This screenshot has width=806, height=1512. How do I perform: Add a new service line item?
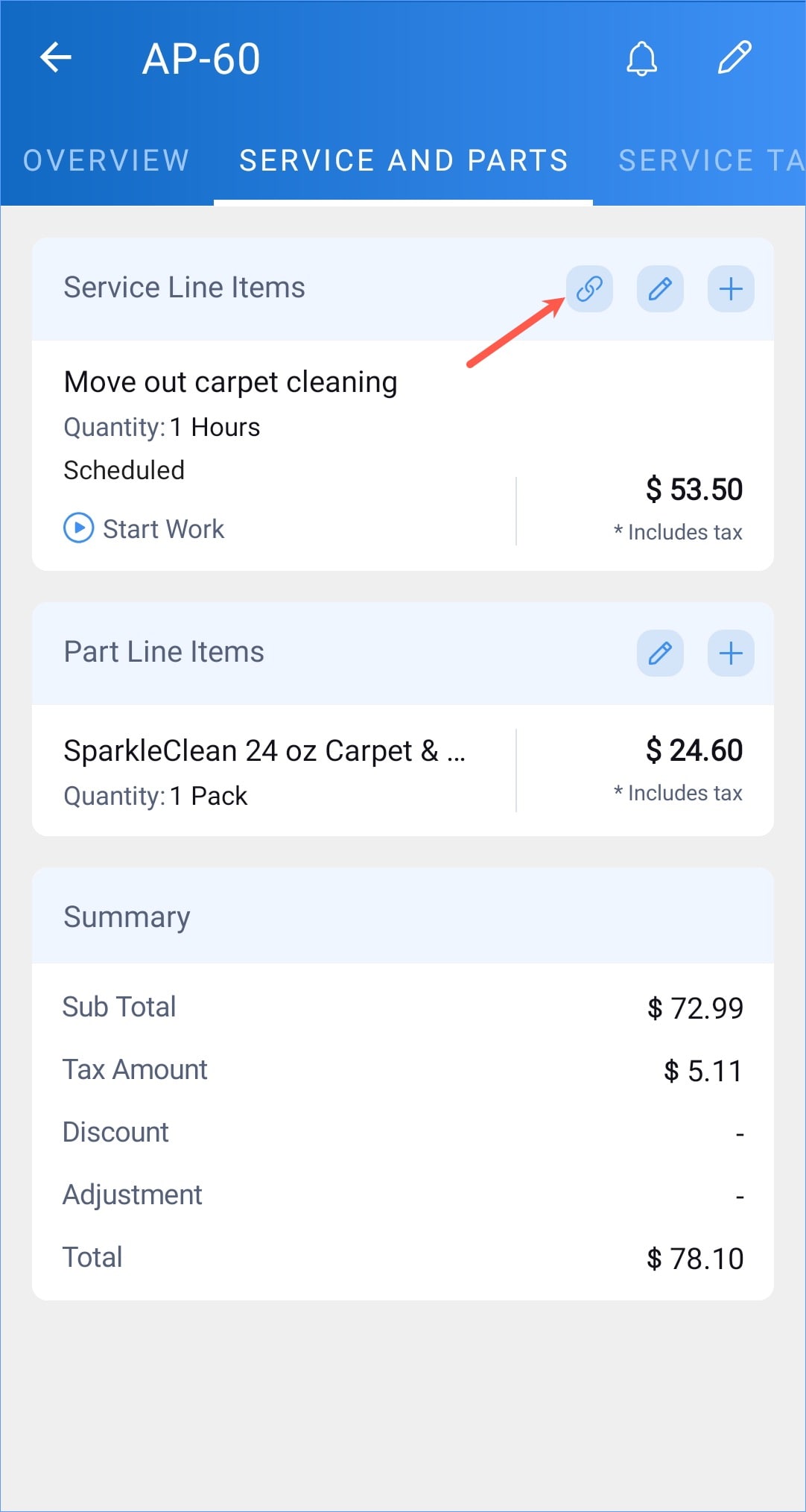731,288
